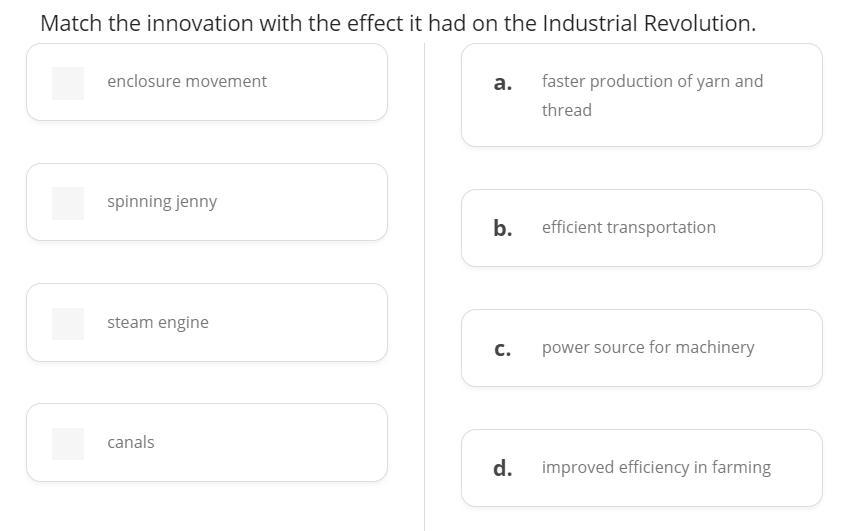
Task: Select the letter 'c.' marker
Action: (502, 348)
